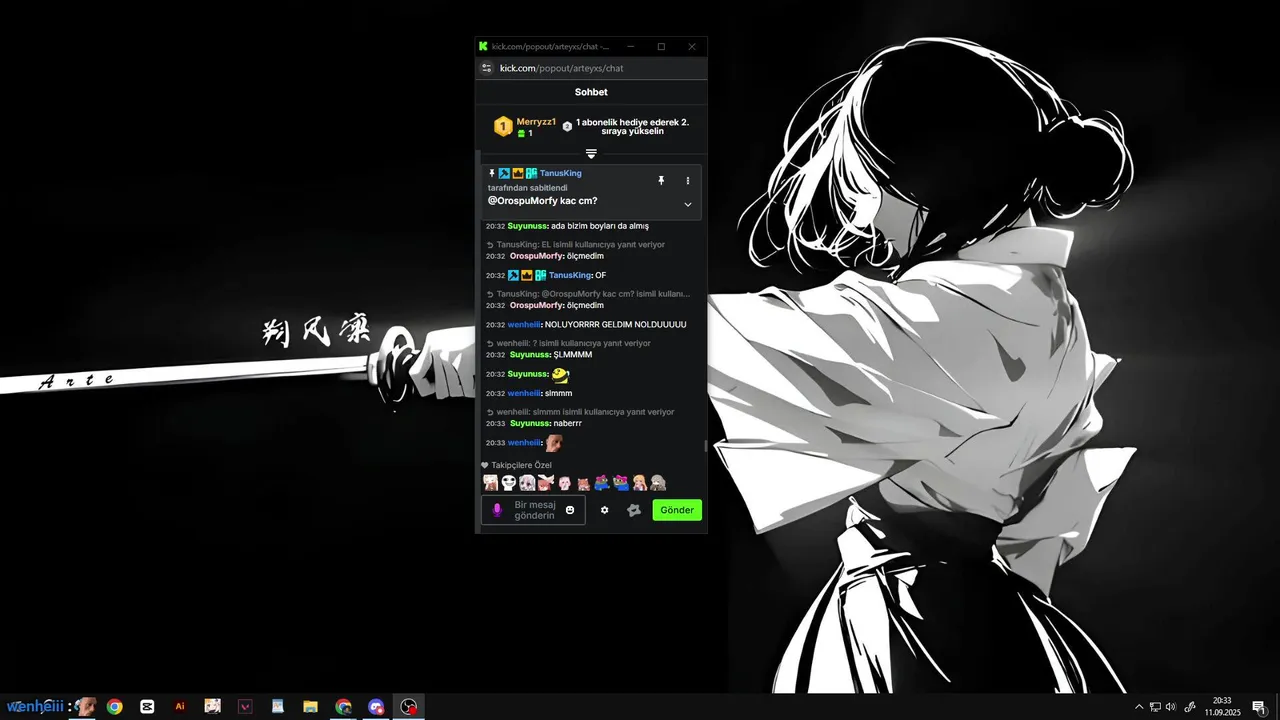Viewport: 1280px width, 720px height.
Task: Click the chat scrollbar thumb
Action: coord(705,446)
